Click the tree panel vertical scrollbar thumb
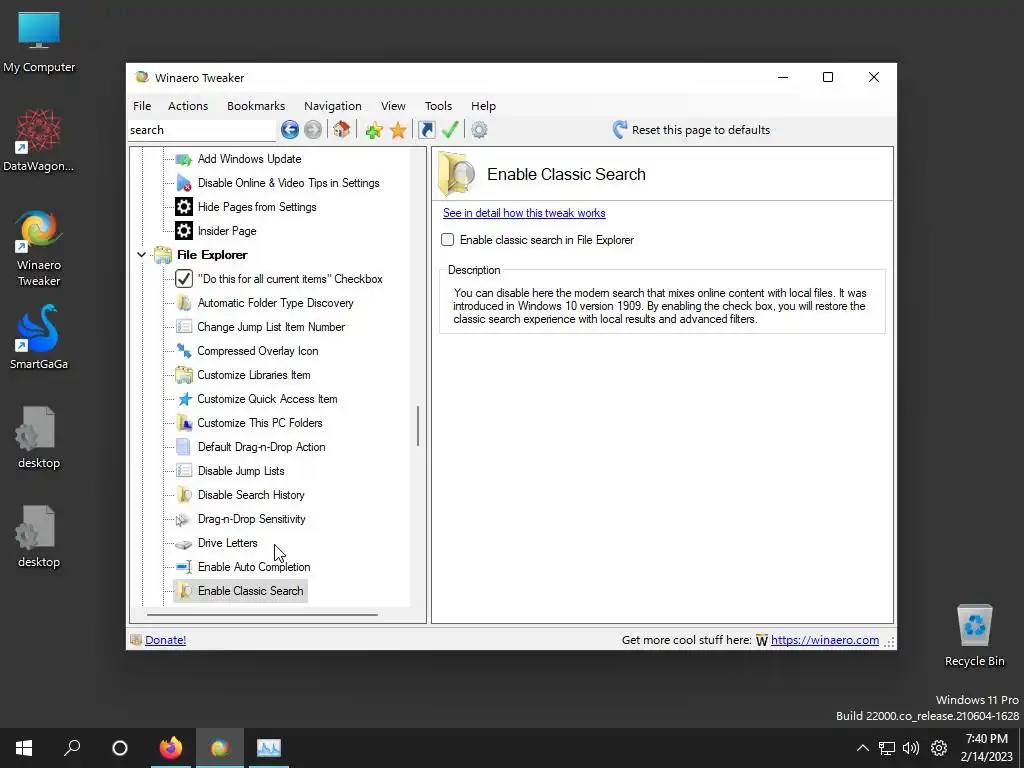 (418, 426)
